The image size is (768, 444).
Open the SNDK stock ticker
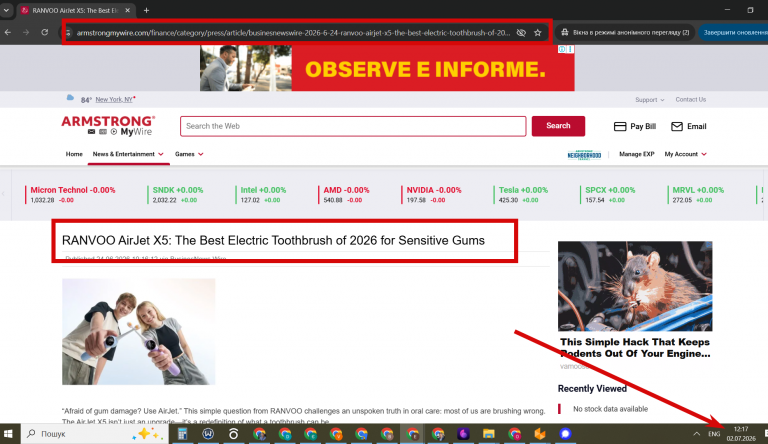coord(177,194)
